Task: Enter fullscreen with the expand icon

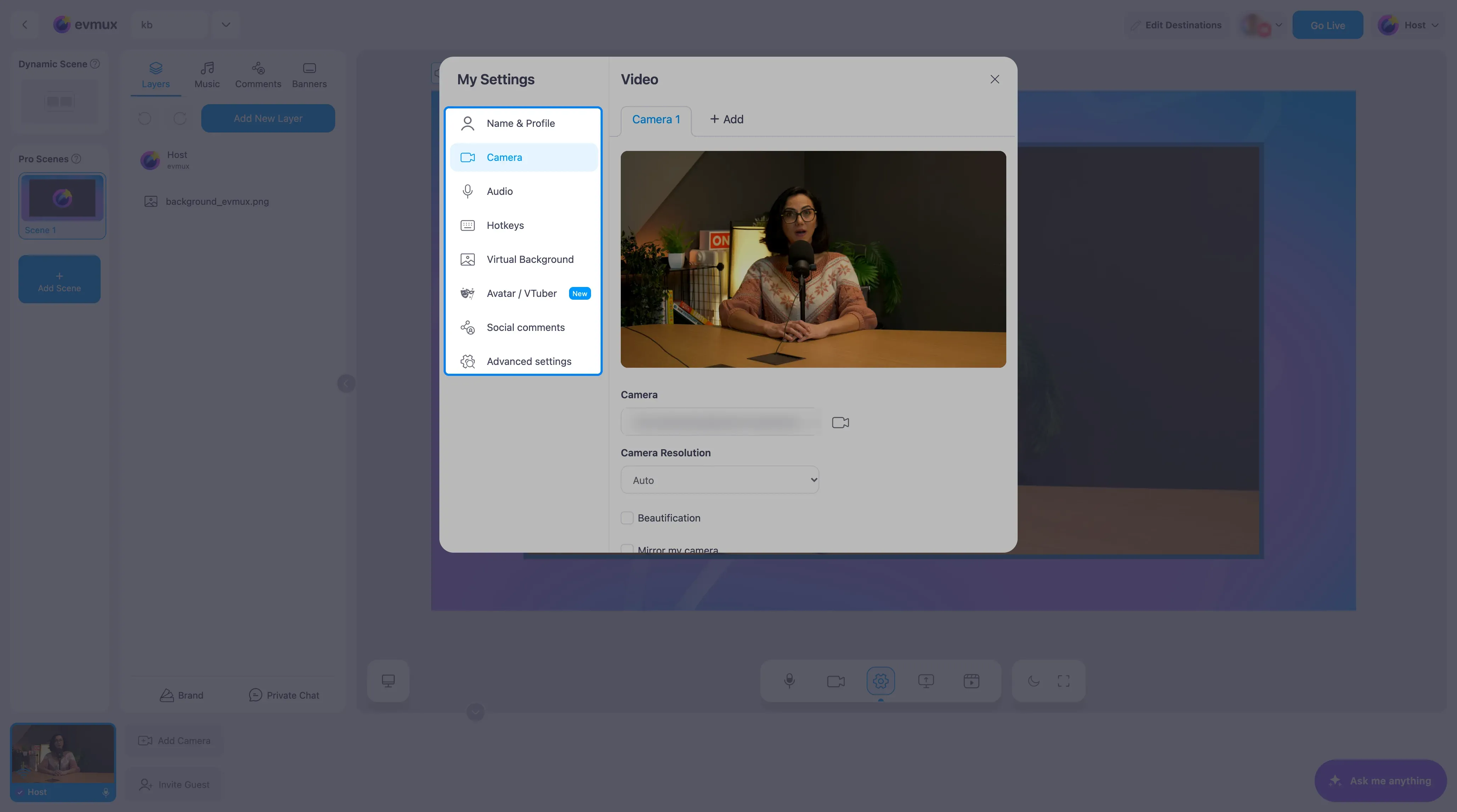Action: pos(1063,681)
